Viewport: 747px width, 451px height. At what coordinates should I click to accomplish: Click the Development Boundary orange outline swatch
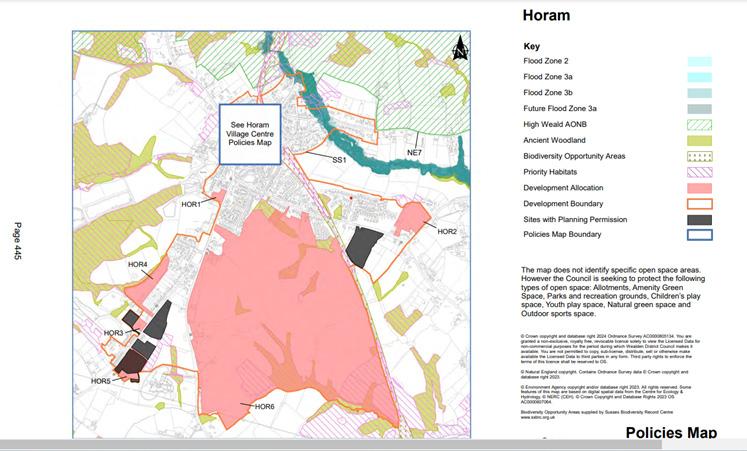point(700,204)
